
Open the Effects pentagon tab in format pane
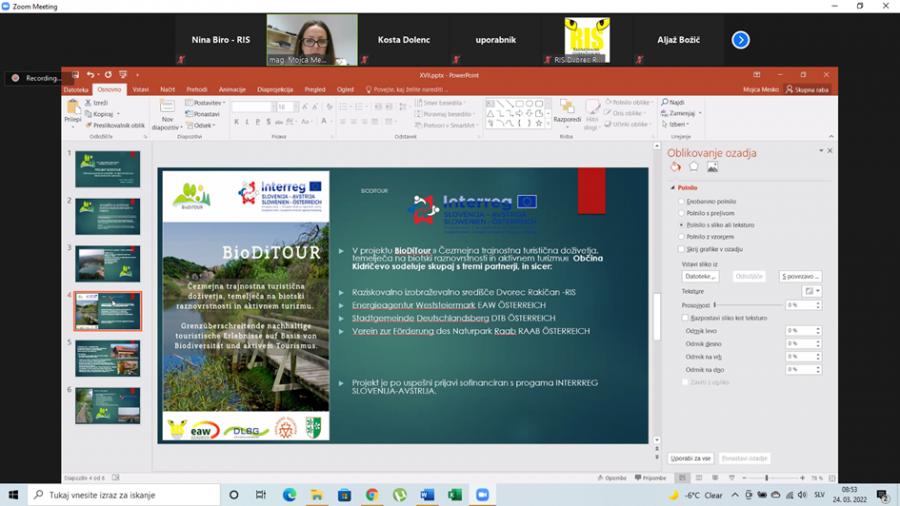(693, 166)
